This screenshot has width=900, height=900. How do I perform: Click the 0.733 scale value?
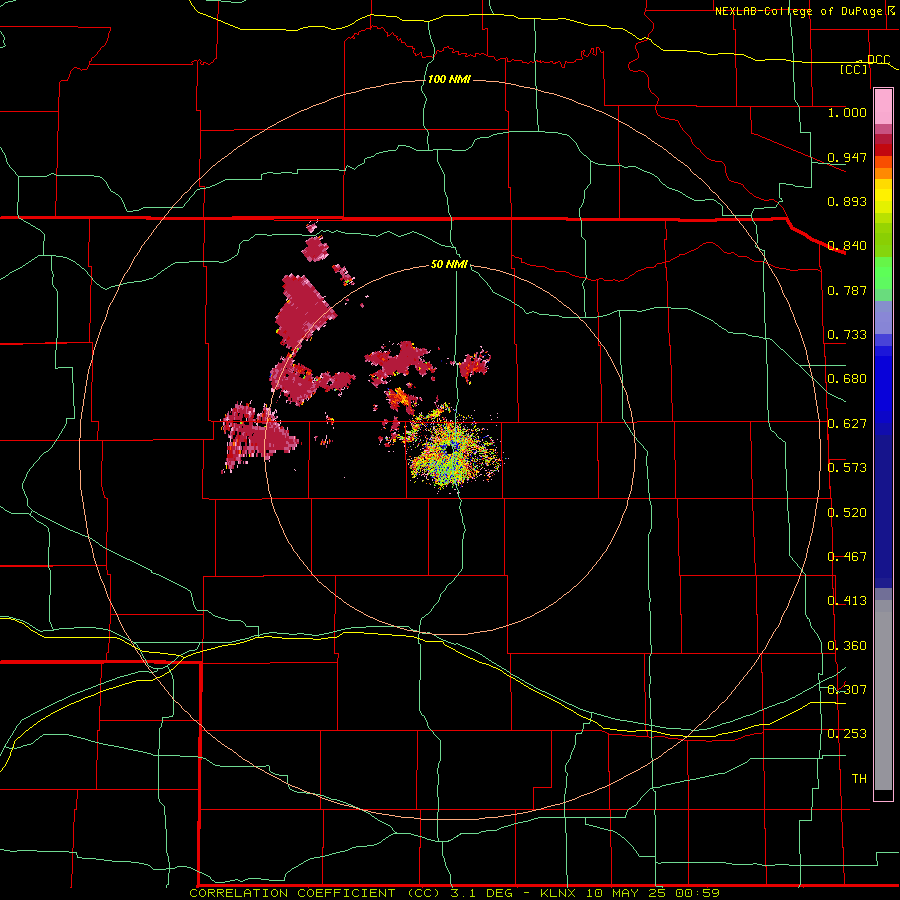[x=847, y=335]
